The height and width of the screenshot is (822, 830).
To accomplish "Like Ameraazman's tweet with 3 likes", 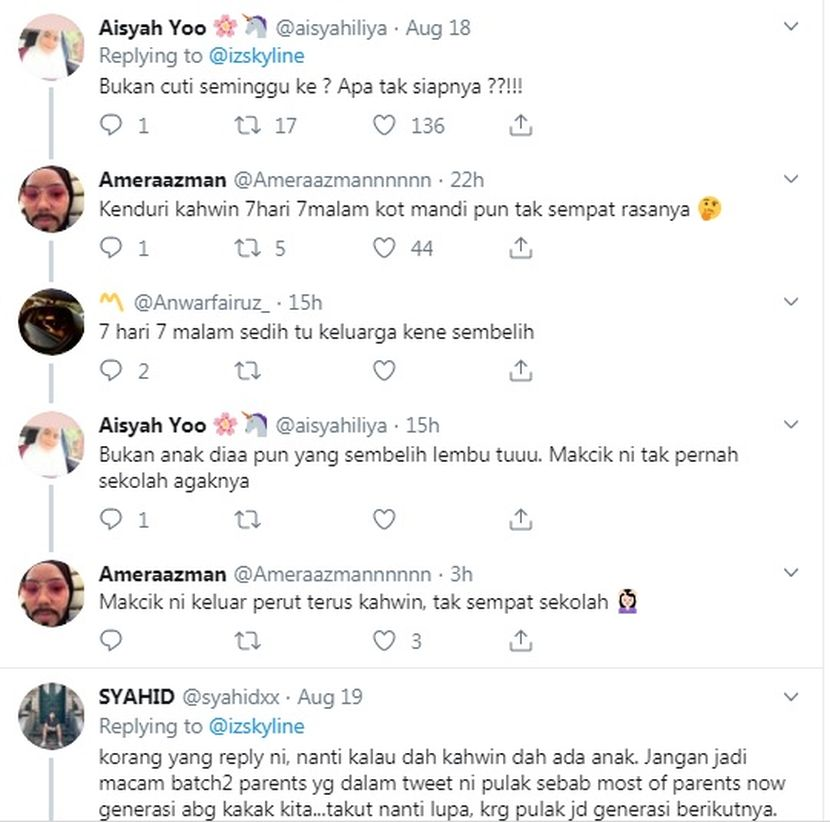I will tap(384, 640).
